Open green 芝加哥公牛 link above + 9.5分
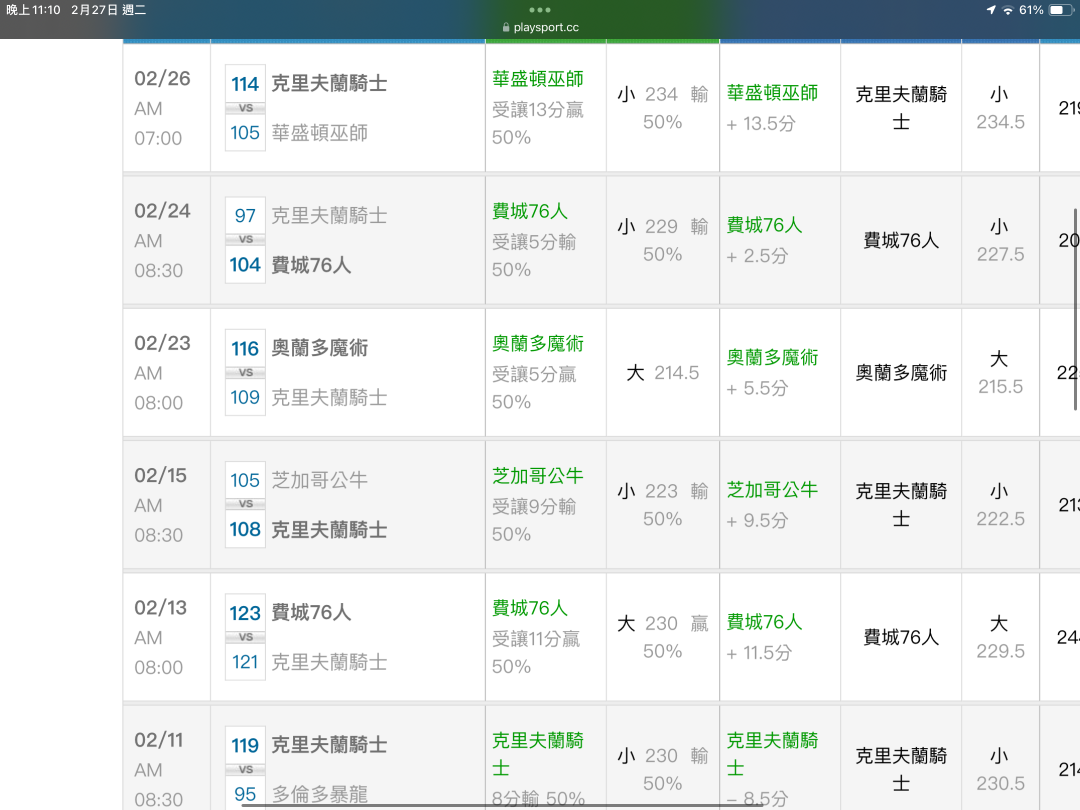This screenshot has width=1080, height=810. pyautogui.click(x=772, y=490)
